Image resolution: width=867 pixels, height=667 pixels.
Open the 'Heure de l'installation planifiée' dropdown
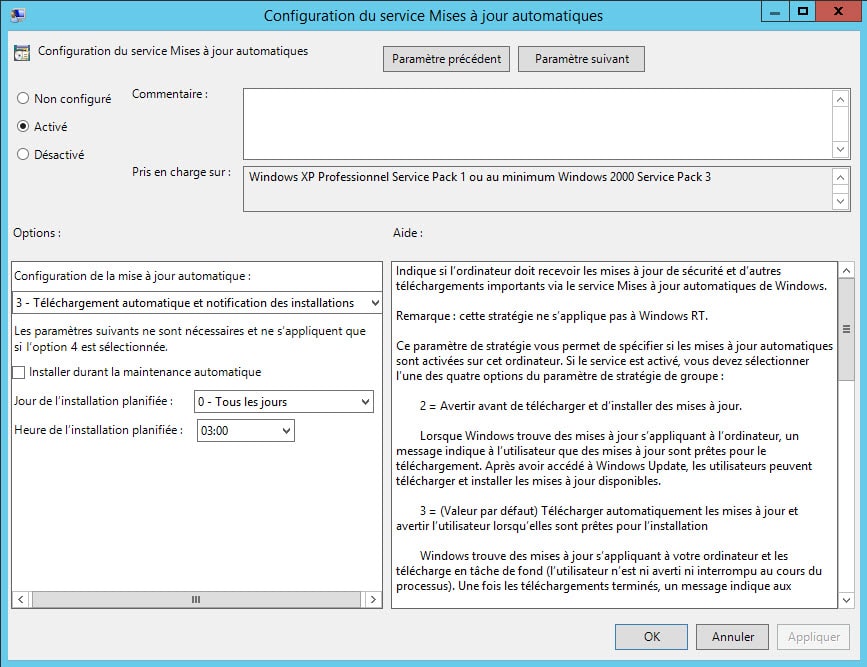point(245,430)
